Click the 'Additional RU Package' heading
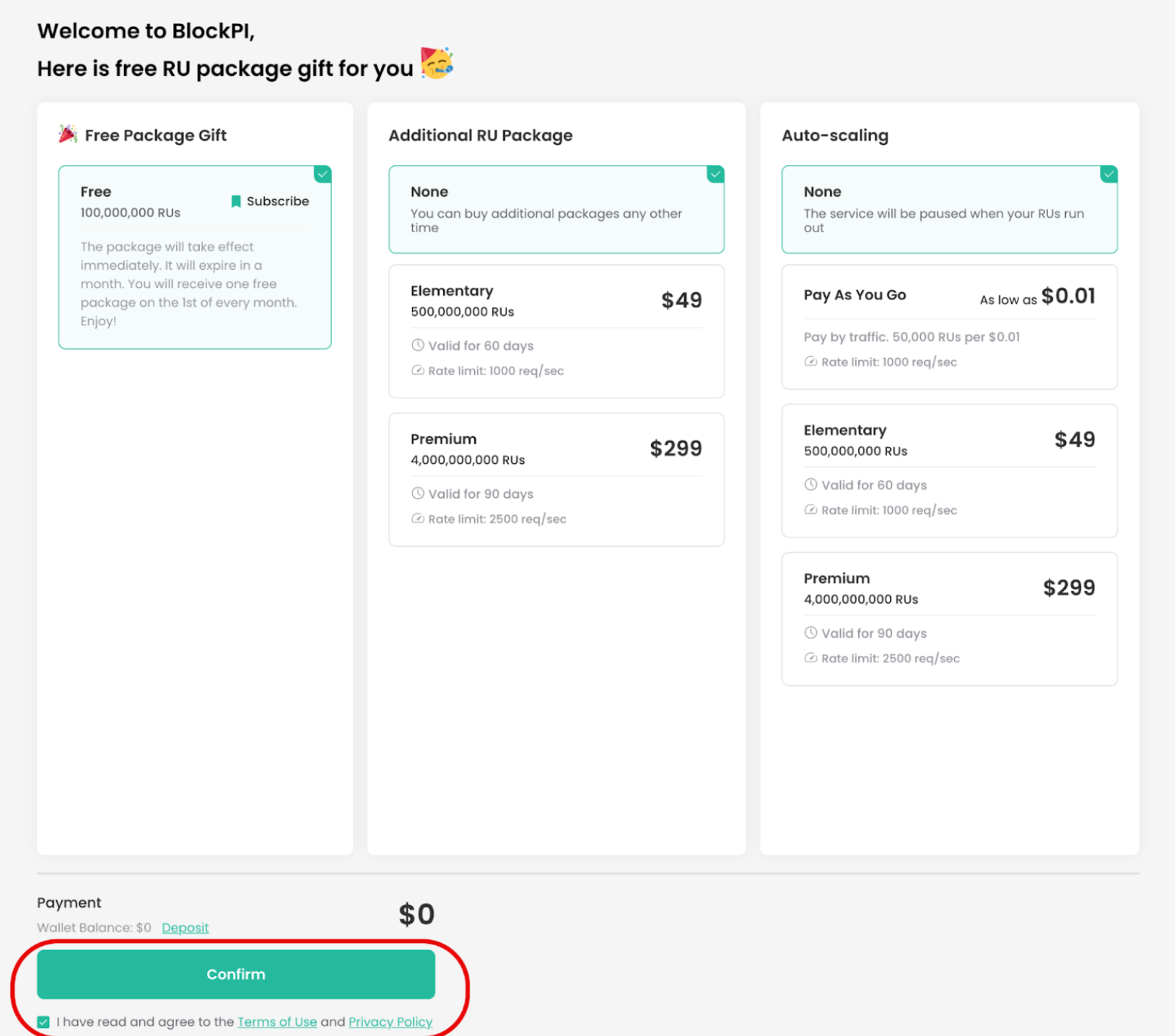1175x1036 pixels. click(481, 136)
